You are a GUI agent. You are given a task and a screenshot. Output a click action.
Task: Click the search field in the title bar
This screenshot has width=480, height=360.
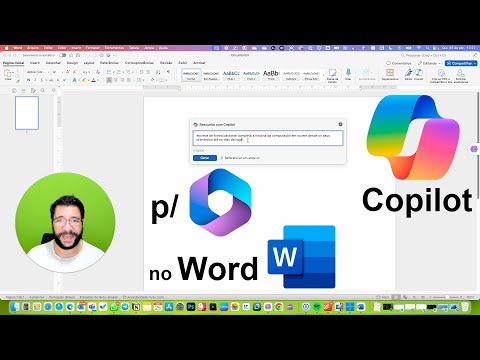423,55
